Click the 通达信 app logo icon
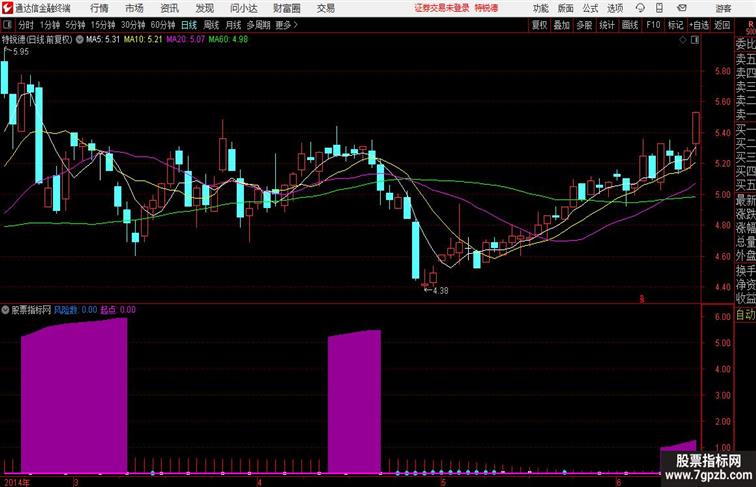Image resolution: width=756 pixels, height=487 pixels. pos(7,8)
